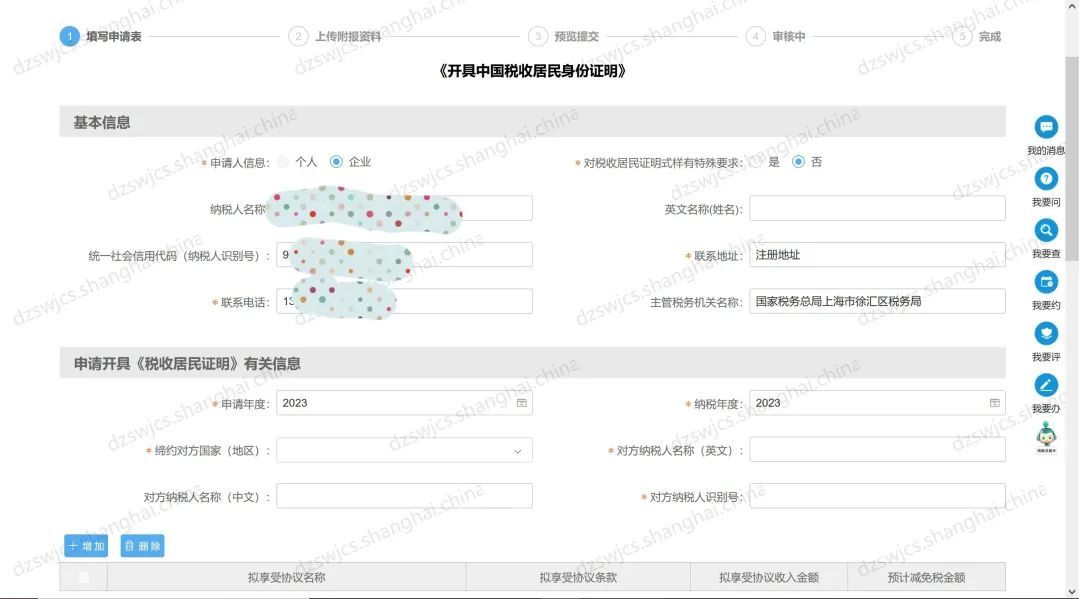The height and width of the screenshot is (599, 1080).
Task: Focus the 英文名称(姓名) input field
Action: (876, 209)
